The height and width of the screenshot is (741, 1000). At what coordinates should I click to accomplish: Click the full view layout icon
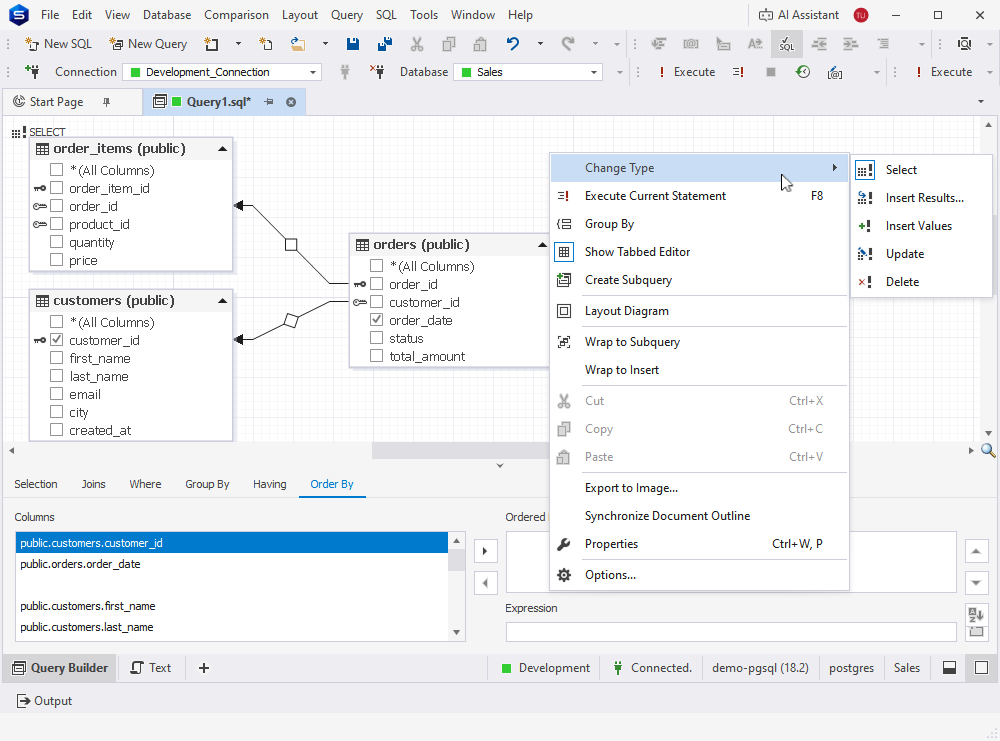982,668
